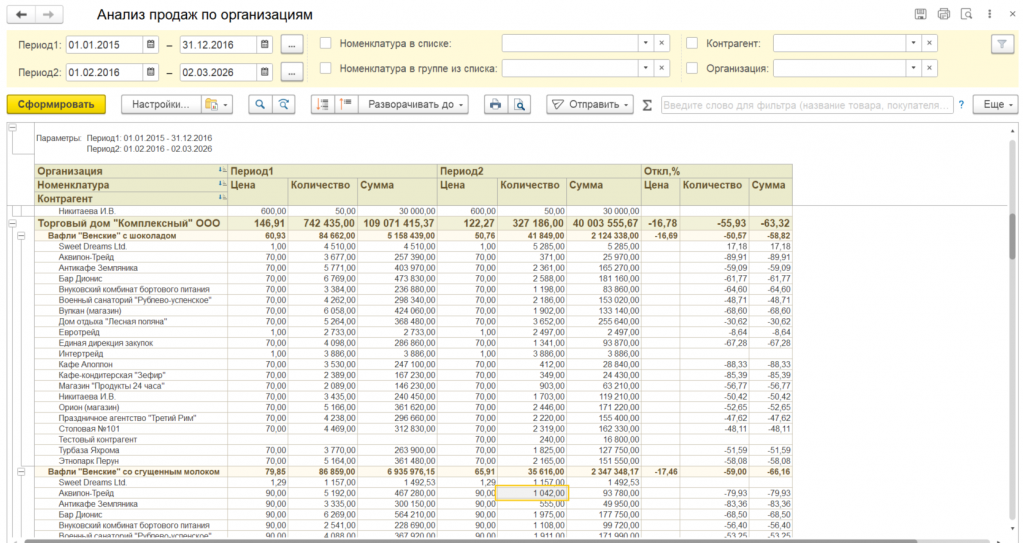Open calendar for Период1 start date

click(150, 45)
